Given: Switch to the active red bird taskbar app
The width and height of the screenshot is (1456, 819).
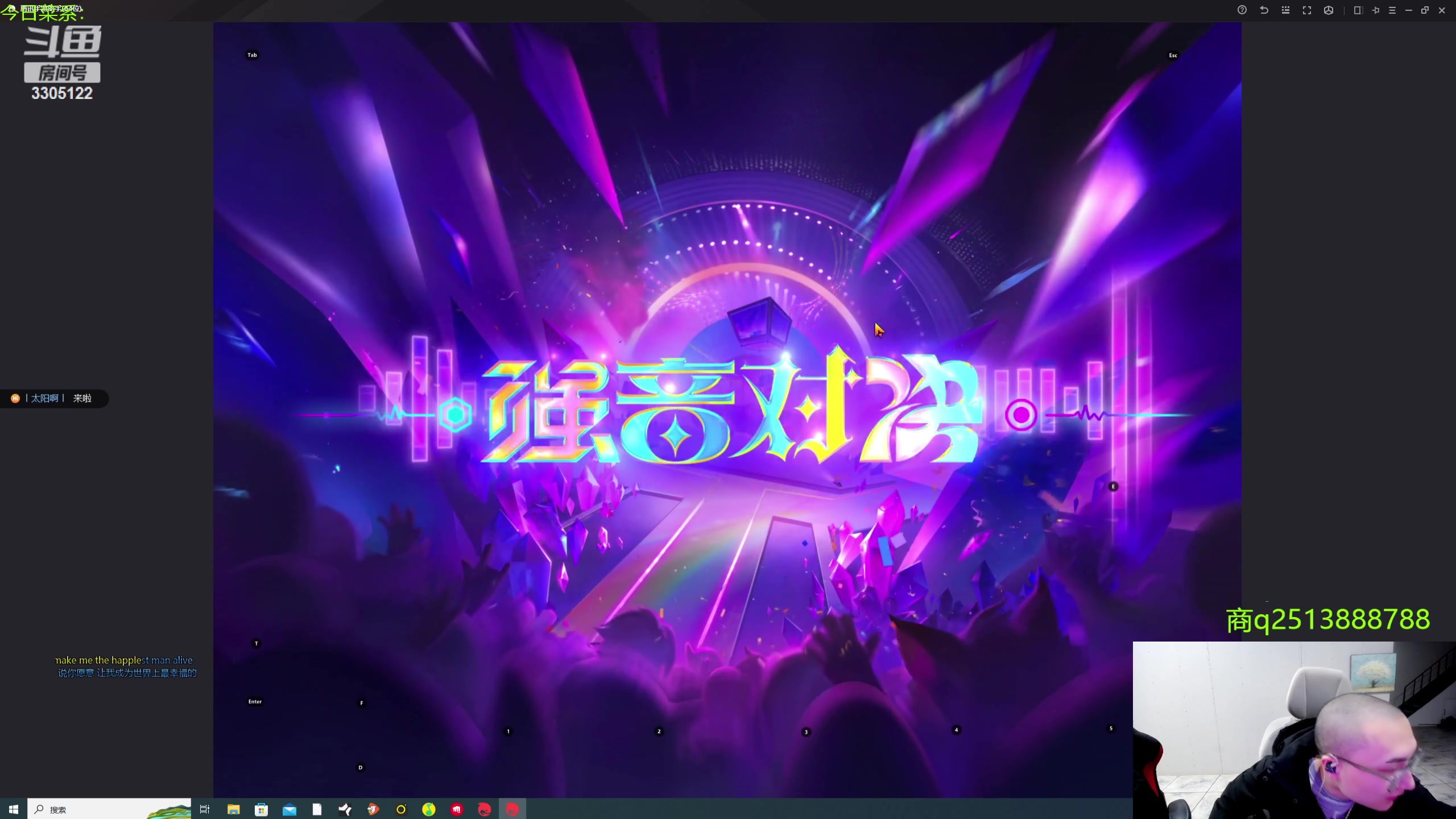Looking at the screenshot, I should [512, 809].
